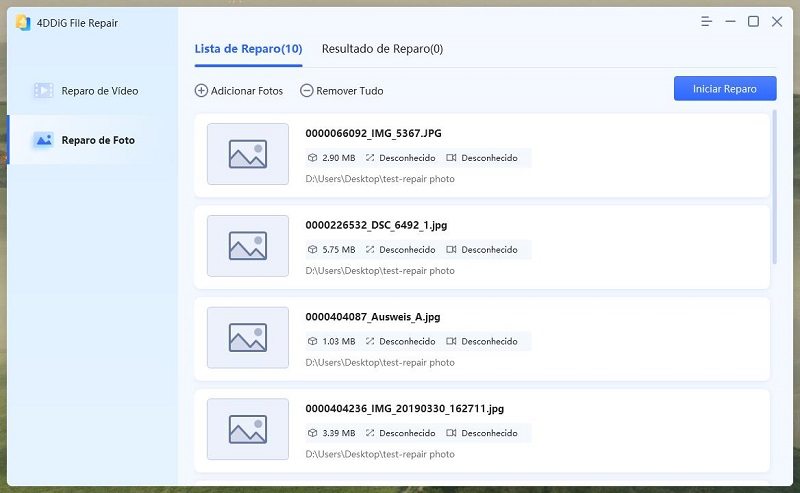Click camera icon in IMG_20190330_162711.jpg row
The image size is (800, 493).
[x=451, y=433]
